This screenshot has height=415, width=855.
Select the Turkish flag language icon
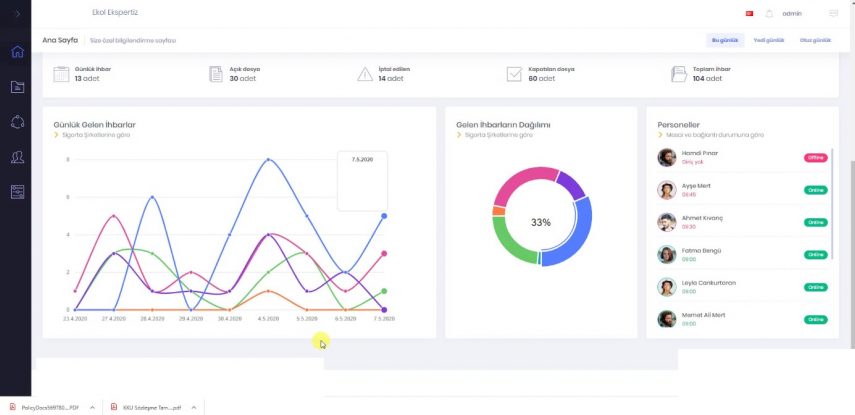[749, 14]
